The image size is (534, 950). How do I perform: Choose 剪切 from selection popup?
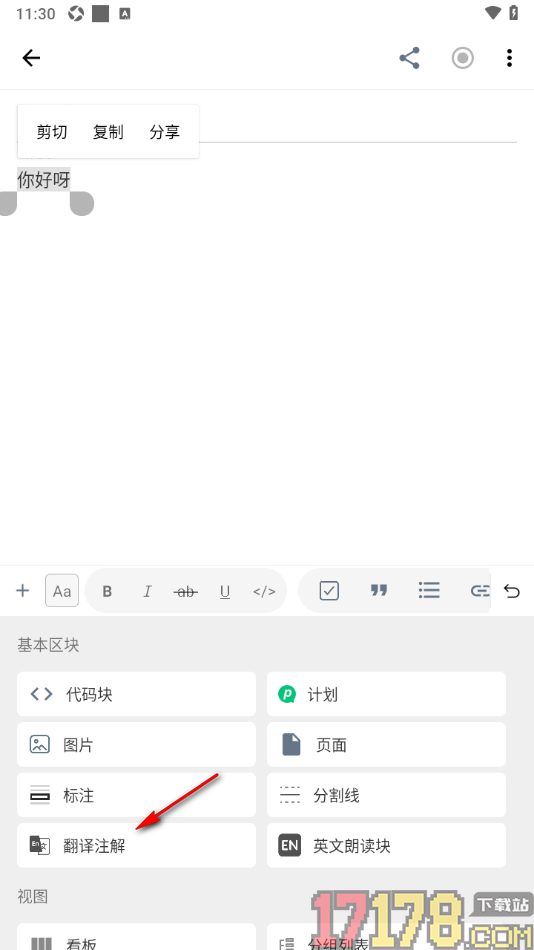click(52, 132)
